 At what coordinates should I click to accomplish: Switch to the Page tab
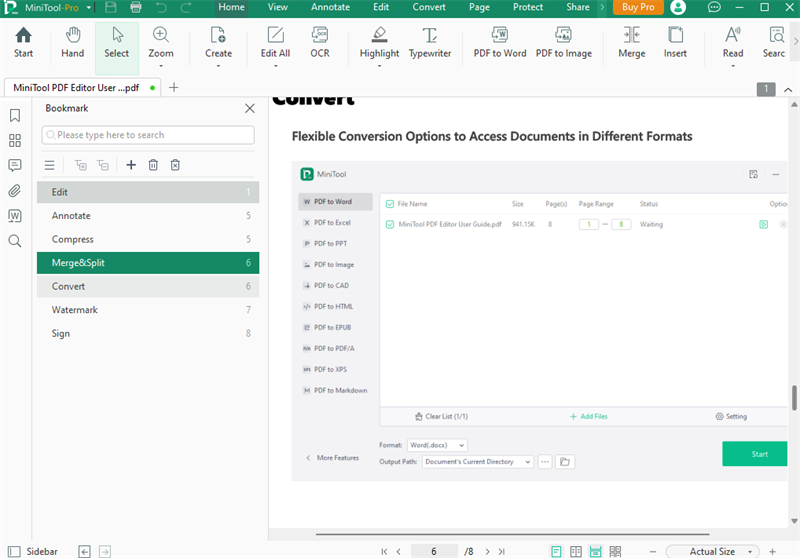tap(479, 7)
